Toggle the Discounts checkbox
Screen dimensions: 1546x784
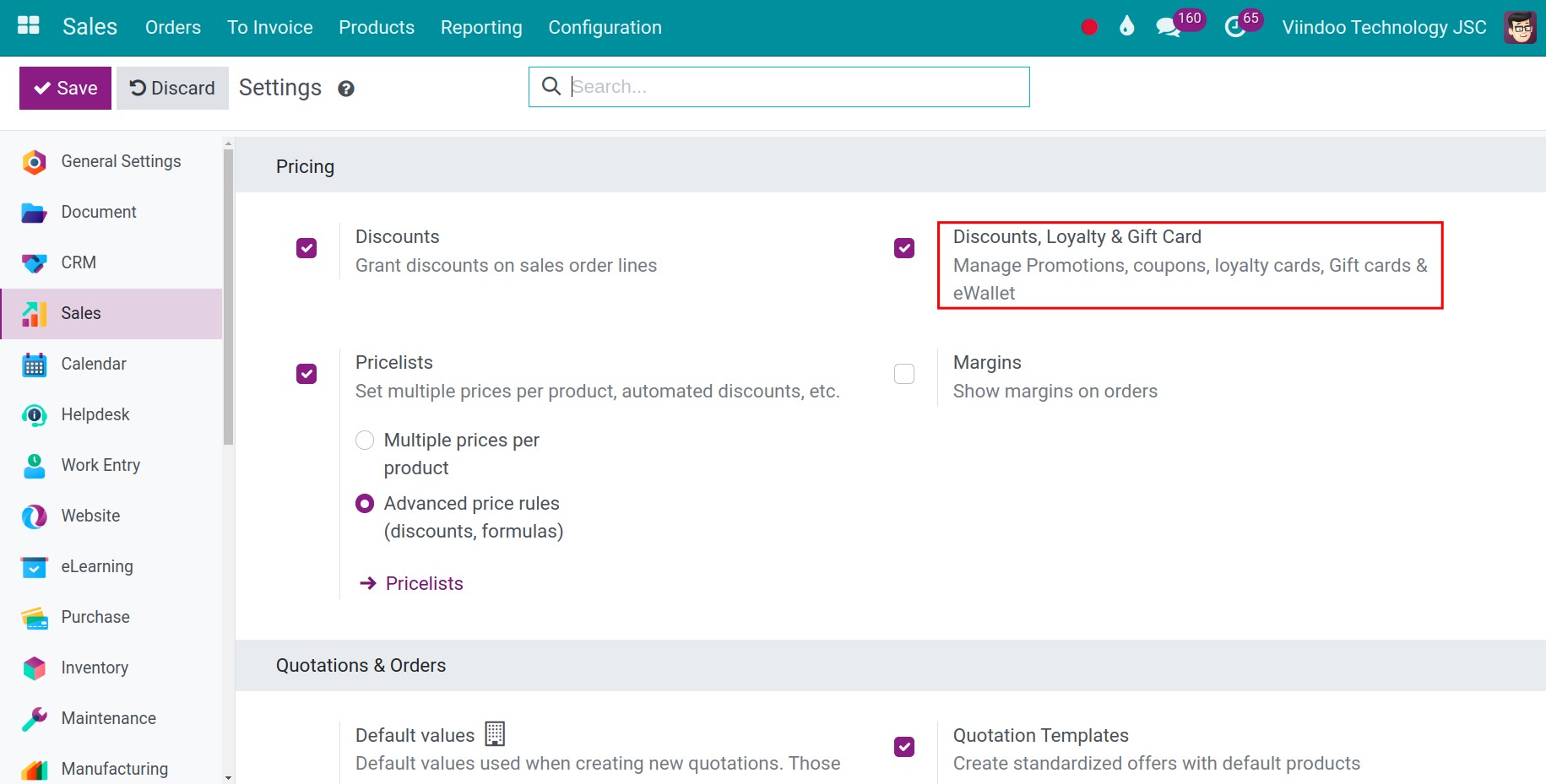pos(306,248)
